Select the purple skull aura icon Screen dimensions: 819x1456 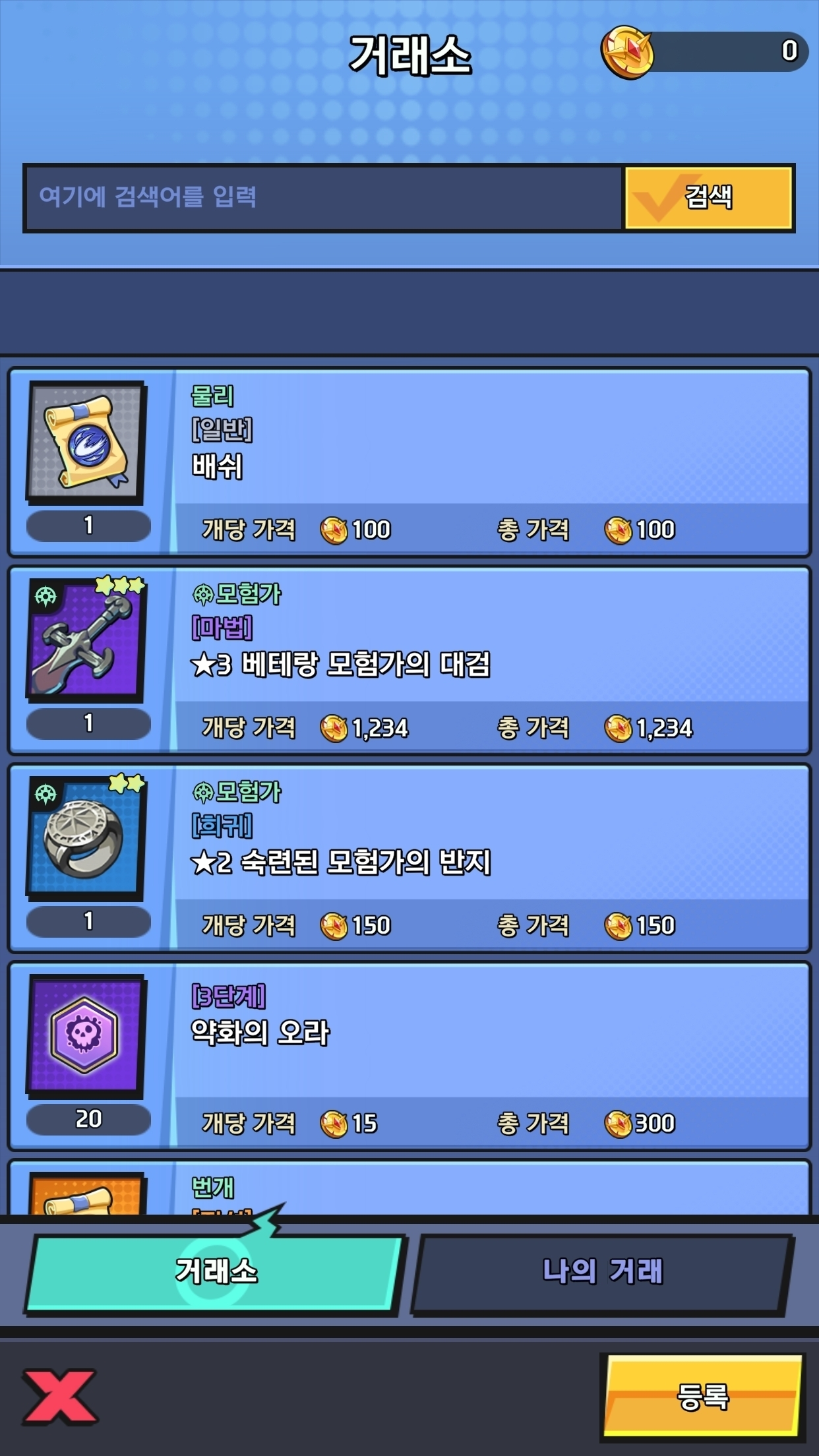[x=86, y=1035]
